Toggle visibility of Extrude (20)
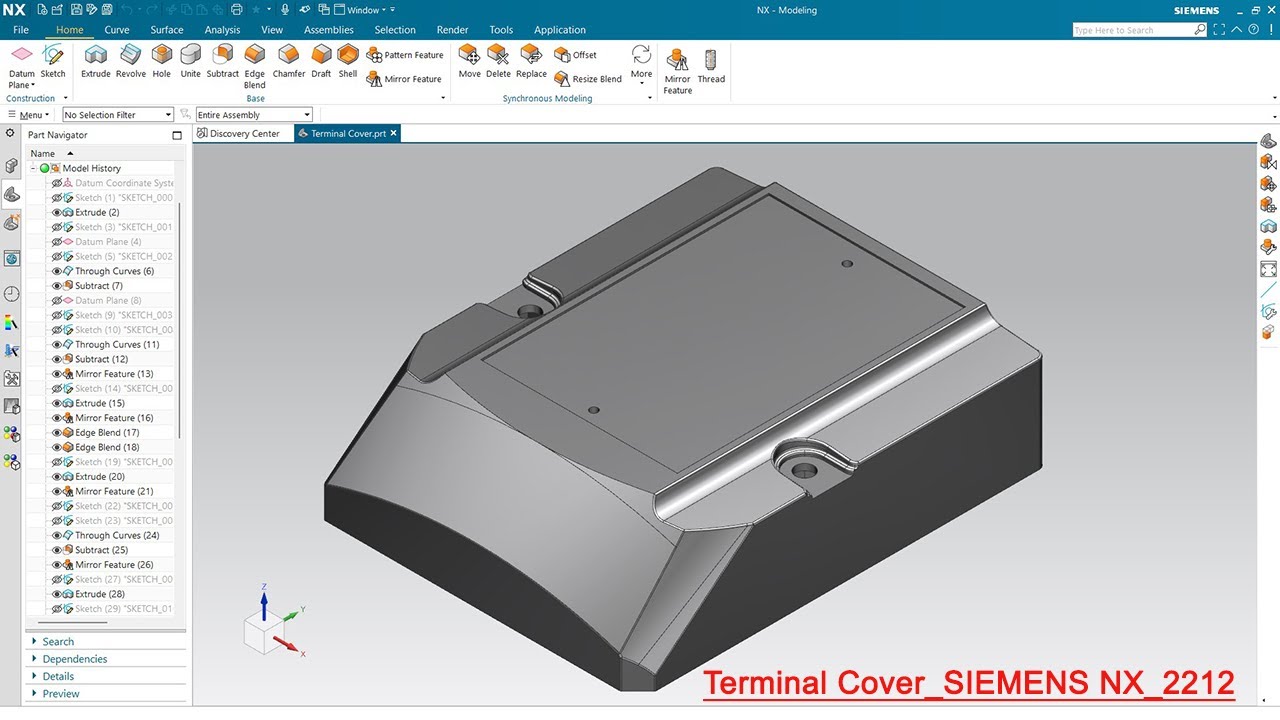Screen dimensions: 1280x720 pyautogui.click(x=57, y=477)
